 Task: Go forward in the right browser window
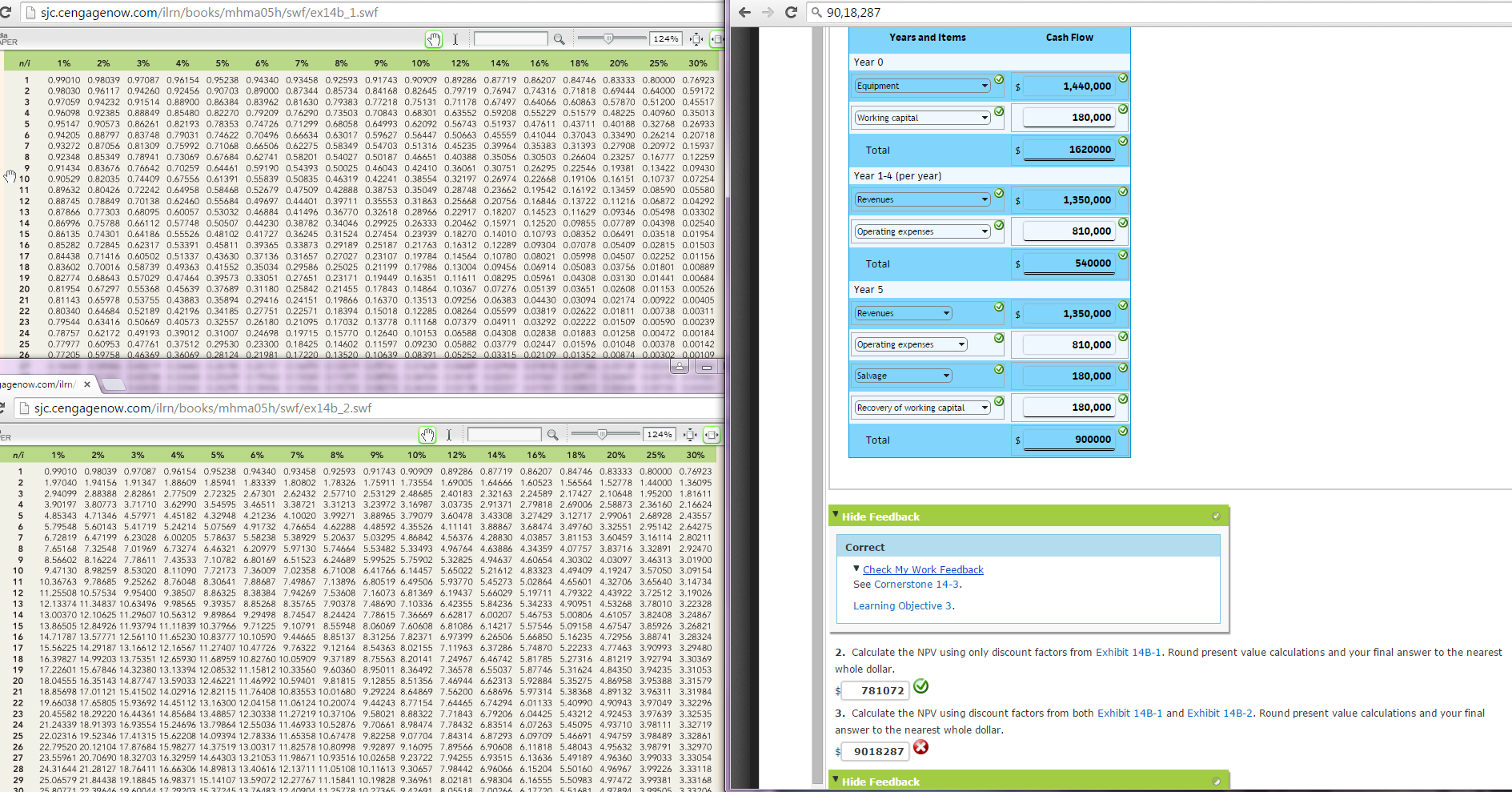[768, 12]
